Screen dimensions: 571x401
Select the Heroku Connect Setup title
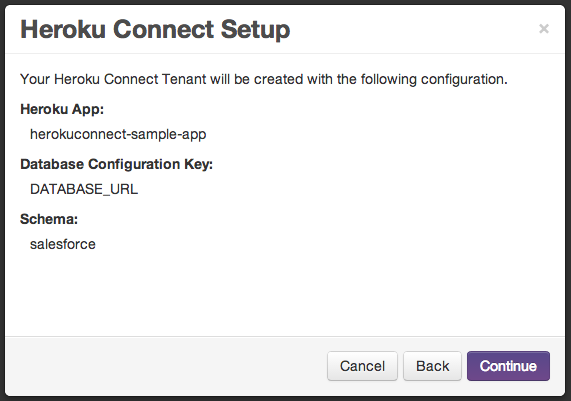point(155,29)
